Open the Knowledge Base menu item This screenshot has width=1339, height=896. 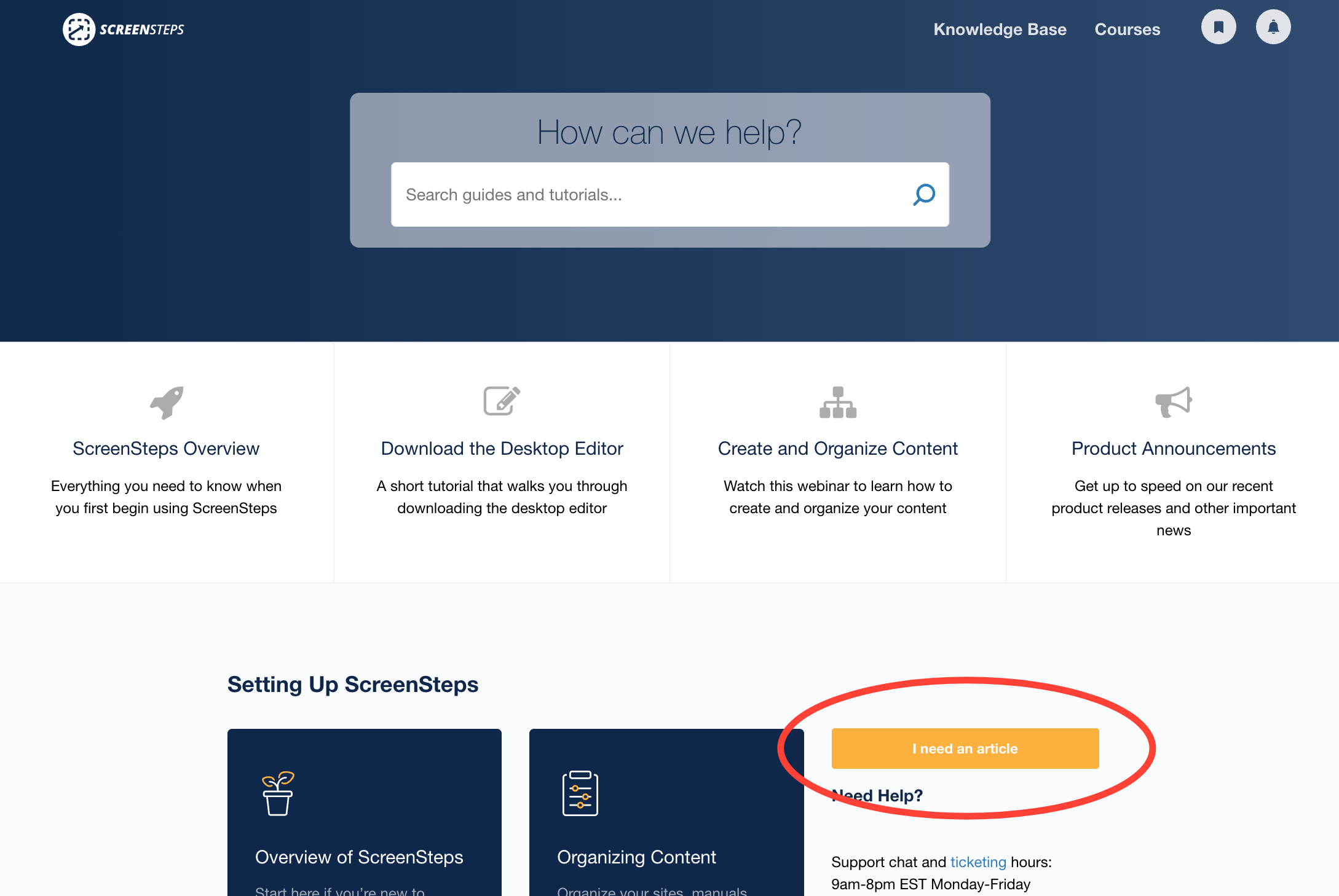1000,29
